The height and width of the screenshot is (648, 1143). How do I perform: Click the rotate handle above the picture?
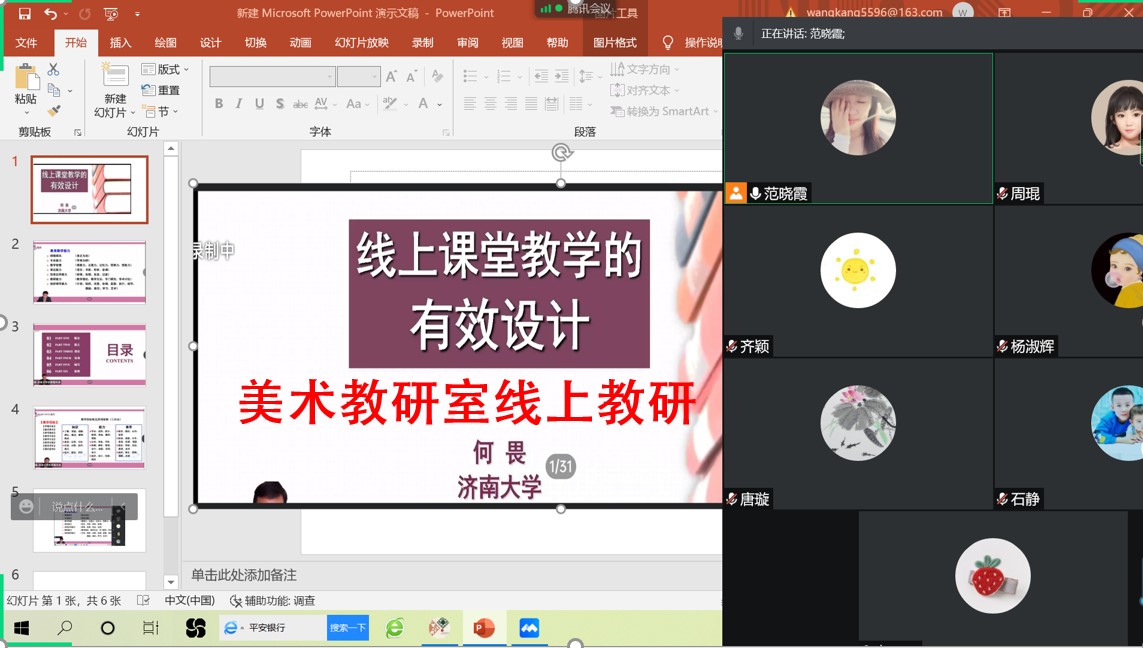pyautogui.click(x=561, y=153)
